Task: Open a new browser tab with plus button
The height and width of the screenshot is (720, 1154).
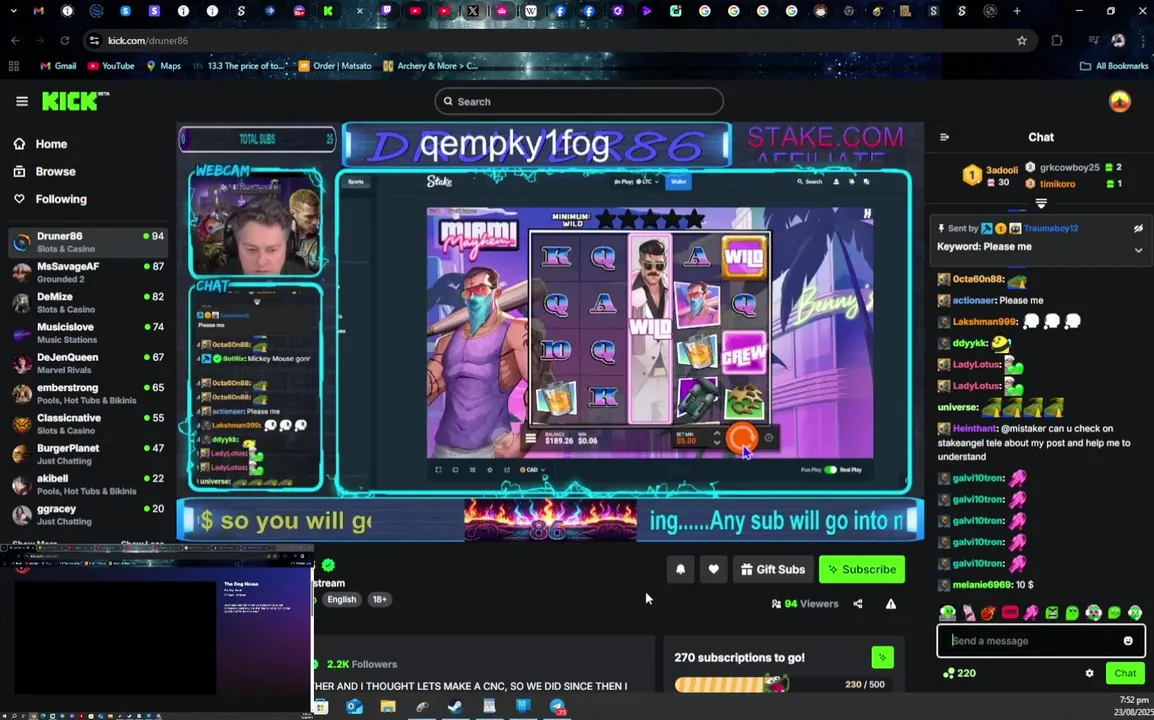Action: 1017,11
